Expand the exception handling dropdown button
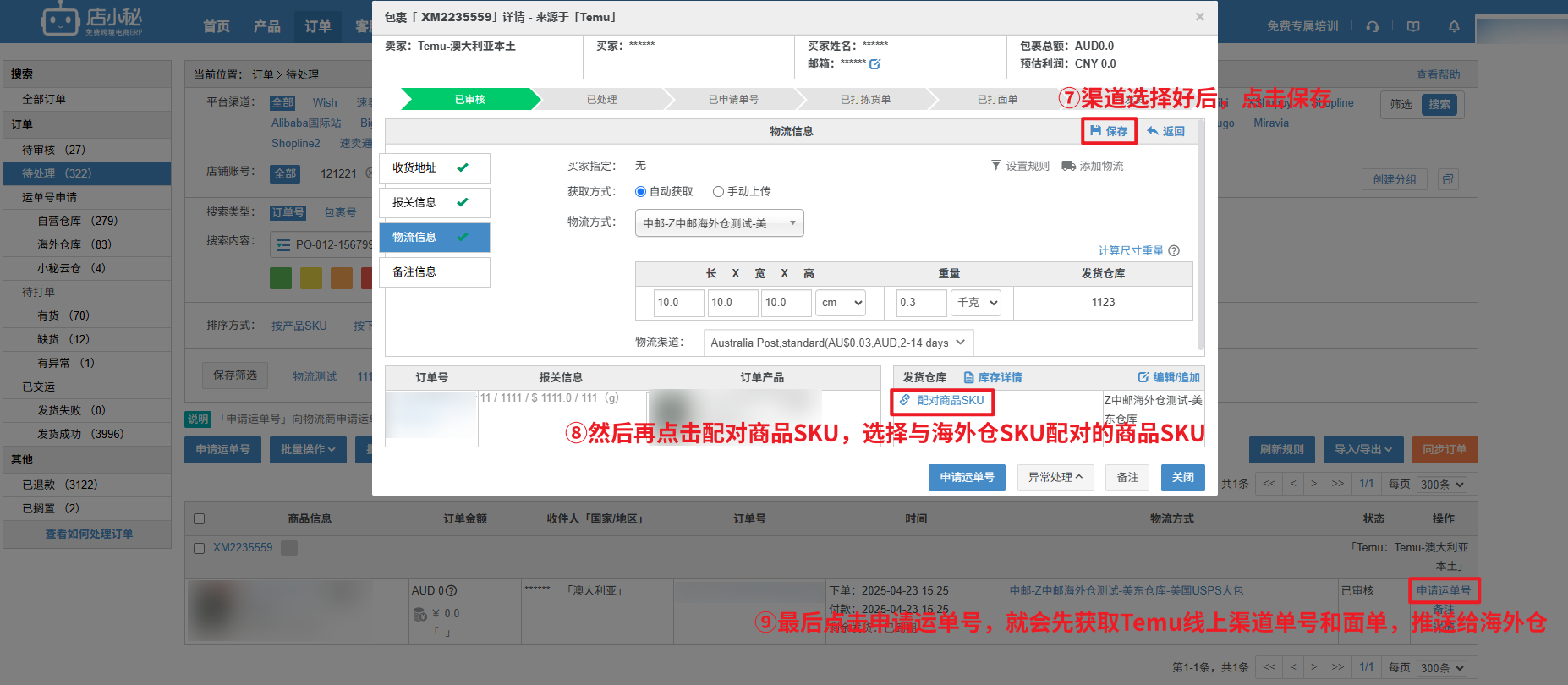The width and height of the screenshot is (1568, 685). click(x=1055, y=478)
